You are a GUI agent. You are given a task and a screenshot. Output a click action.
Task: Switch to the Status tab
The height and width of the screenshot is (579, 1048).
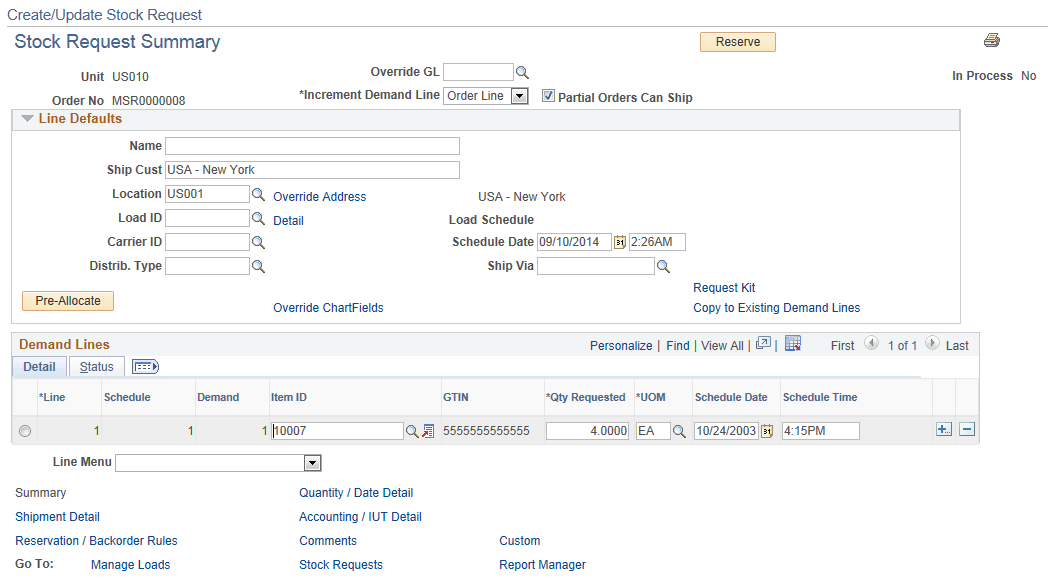coord(96,366)
